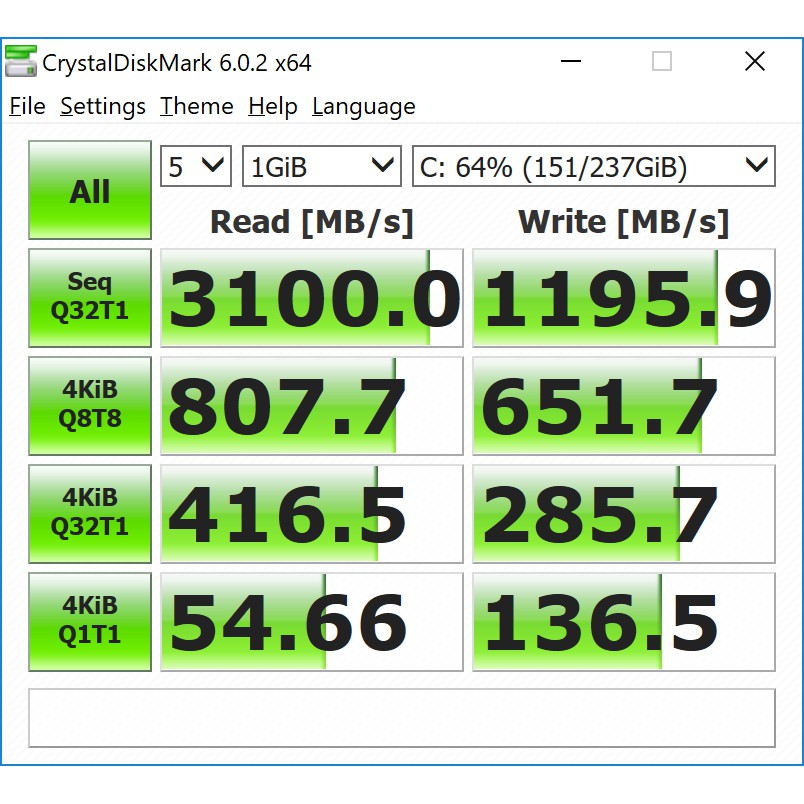Select the 4KiB Q1T1 write value 136.5

pyautogui.click(x=624, y=621)
